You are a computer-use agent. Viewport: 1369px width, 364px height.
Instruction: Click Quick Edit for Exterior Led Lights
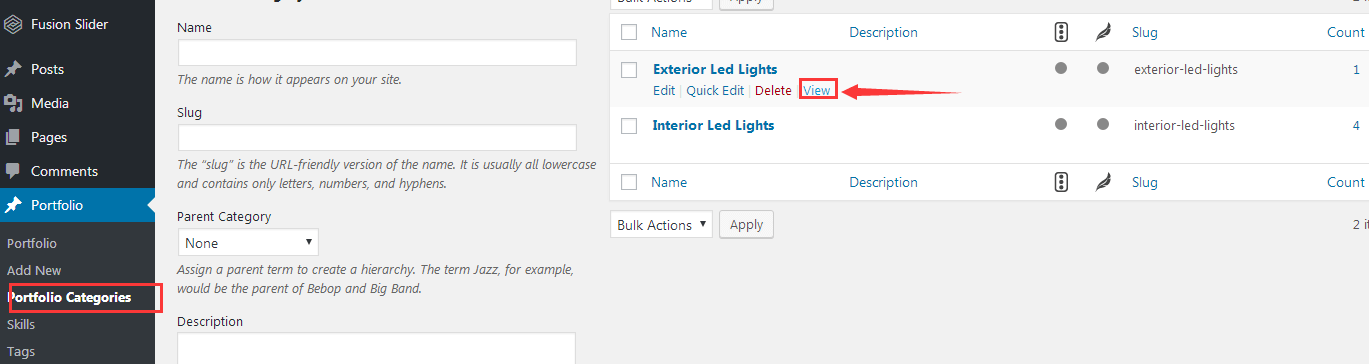click(715, 91)
